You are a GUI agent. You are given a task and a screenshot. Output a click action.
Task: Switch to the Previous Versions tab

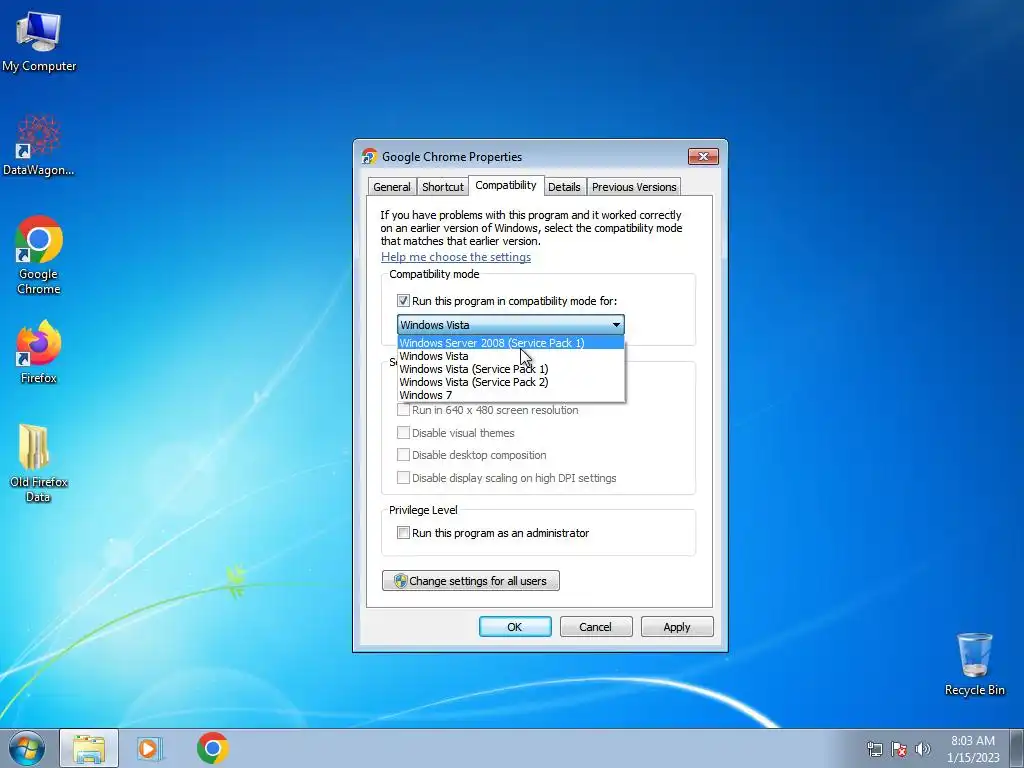pos(633,187)
